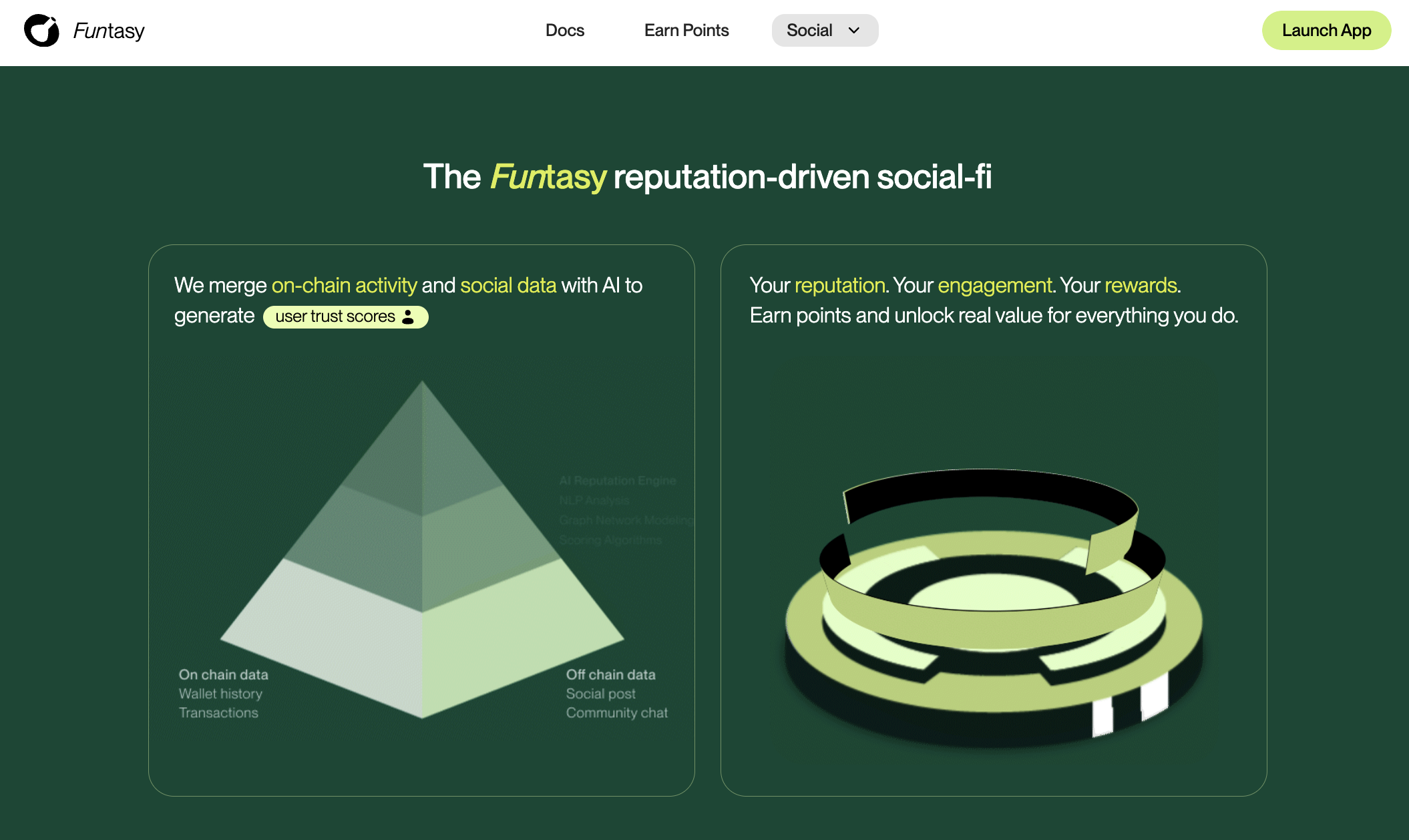The image size is (1409, 840).
Task: Click the AI Reputation Engine faded label
Action: click(617, 481)
